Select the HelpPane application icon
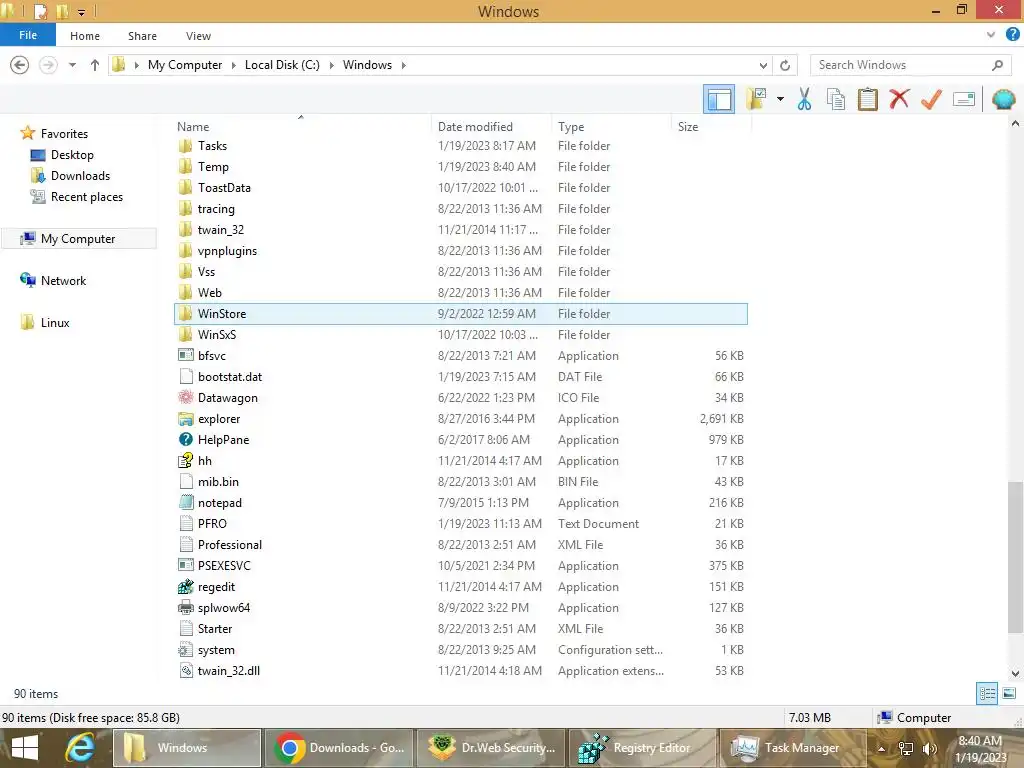This screenshot has width=1024, height=768. [186, 440]
